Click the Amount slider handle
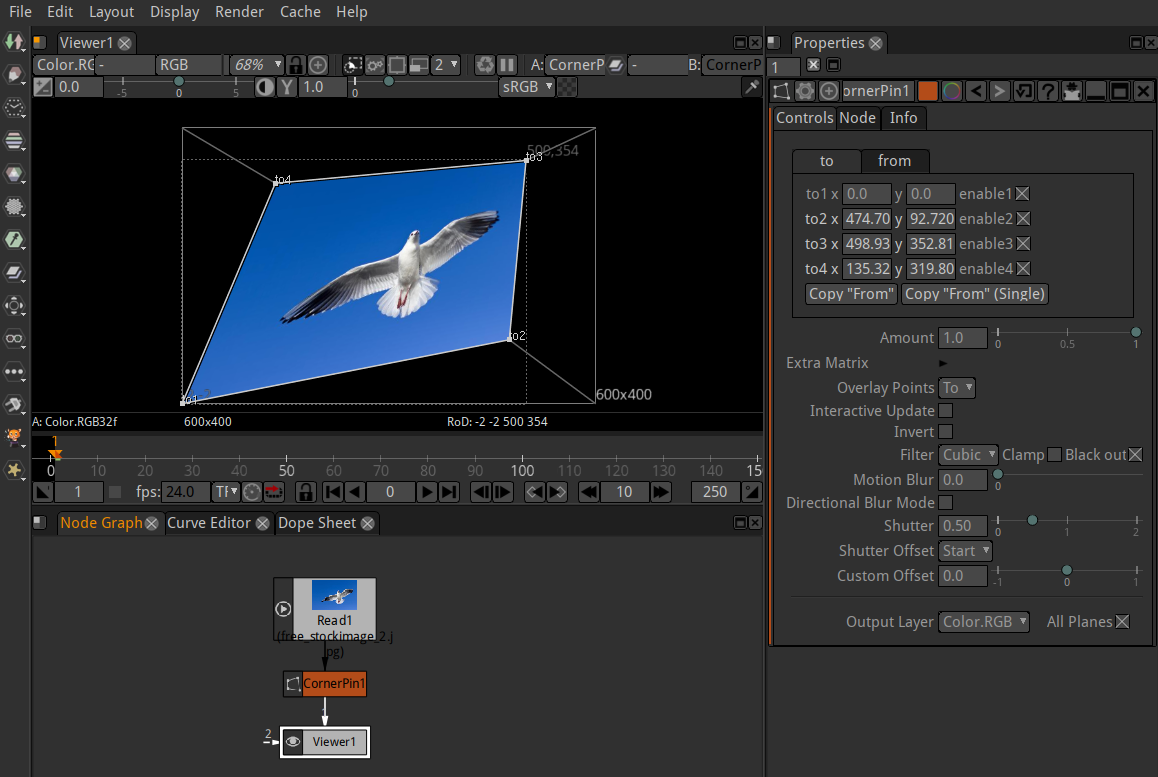 (1135, 332)
